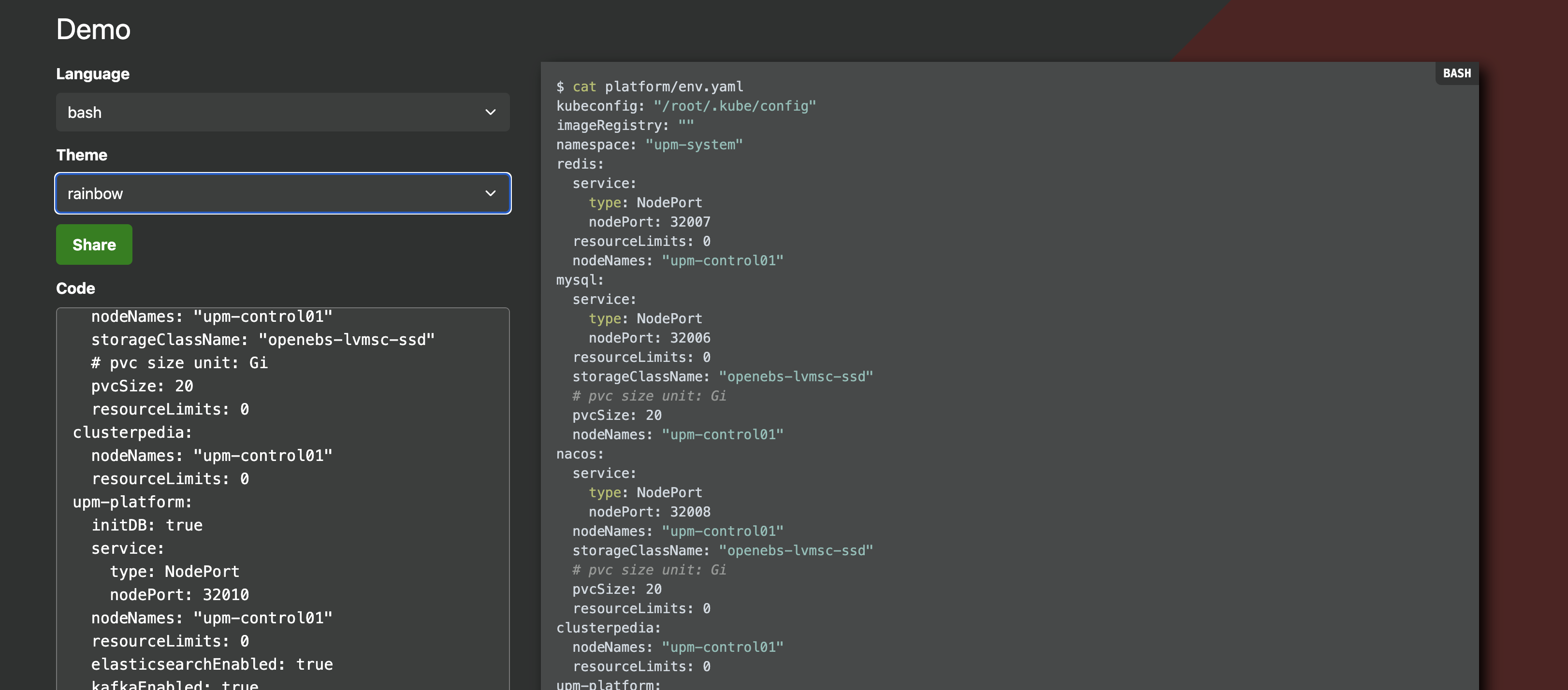Click 'initDB: true' in the Code editor

click(146, 525)
